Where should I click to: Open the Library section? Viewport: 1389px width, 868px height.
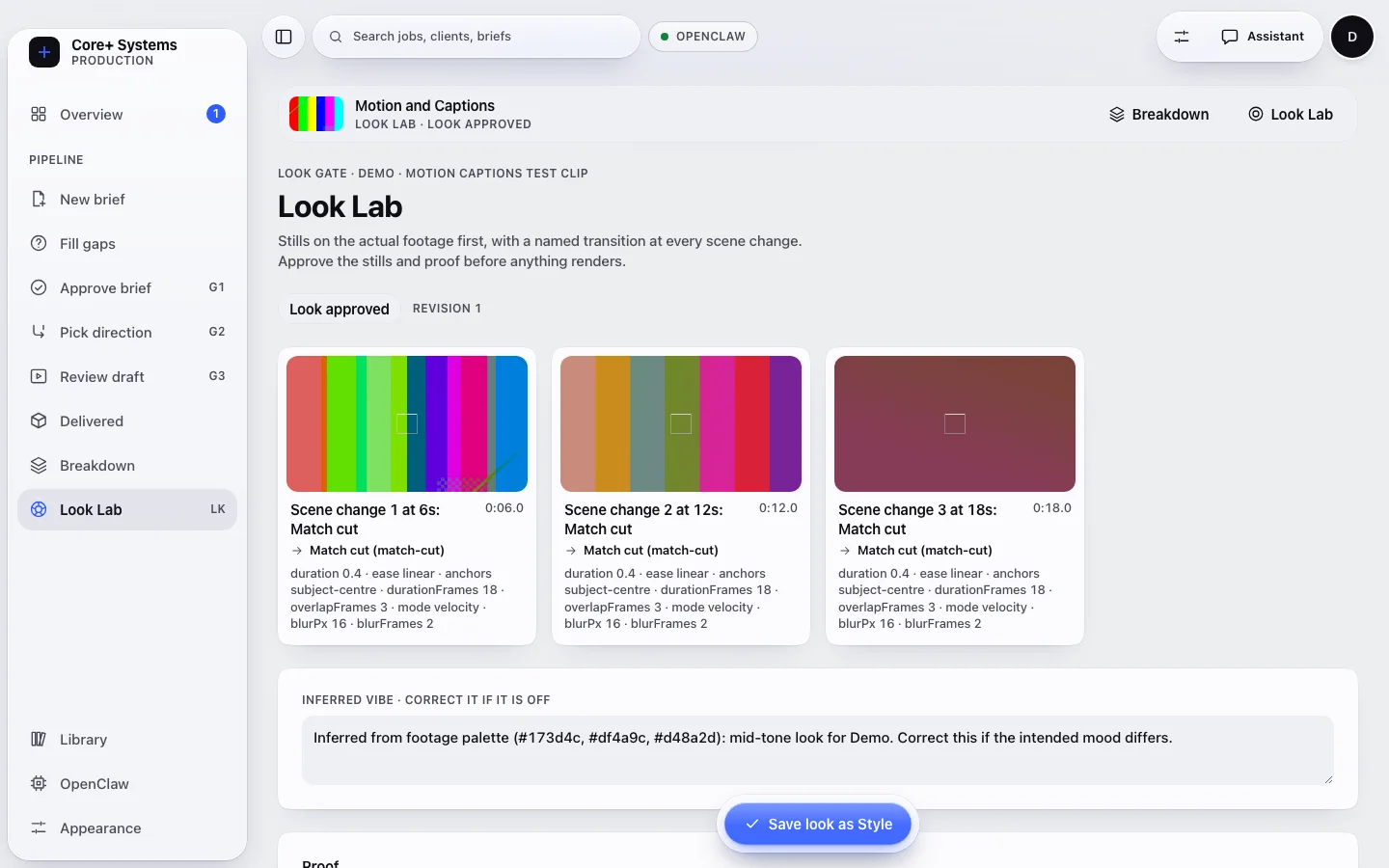(127, 740)
